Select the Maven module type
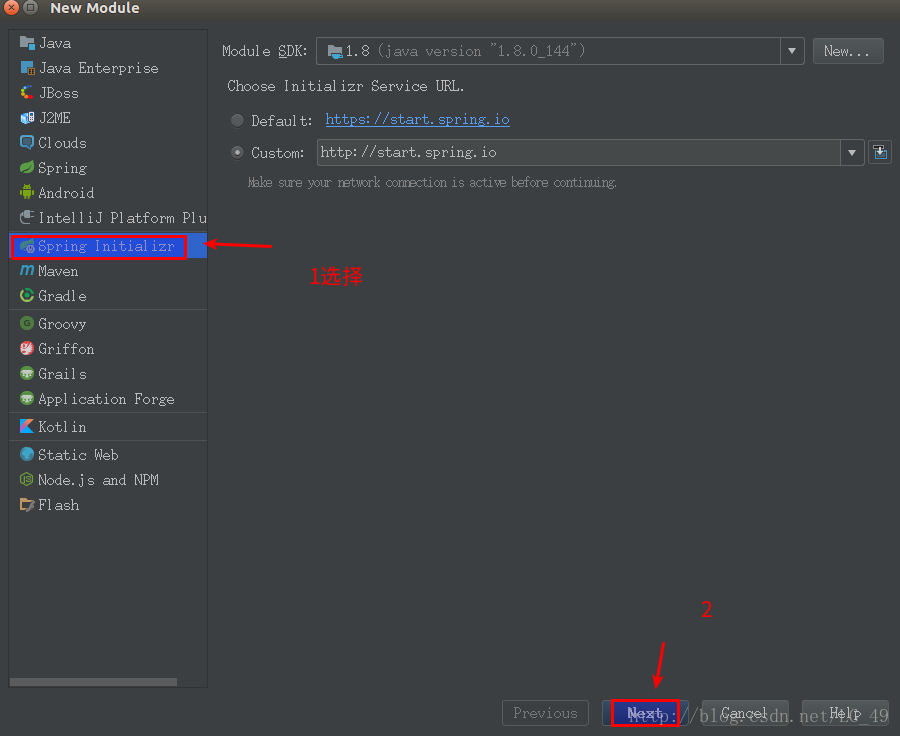This screenshot has height=736, width=900. (x=108, y=270)
